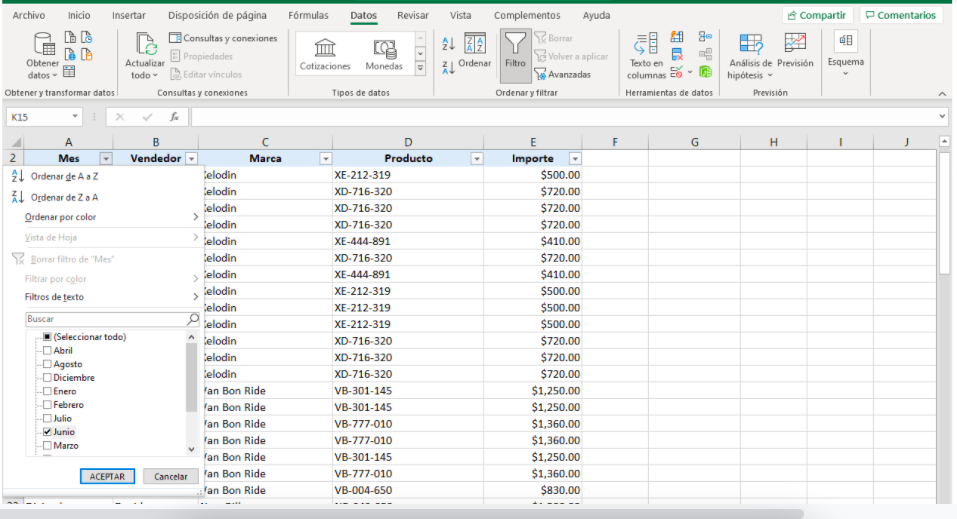957x519 pixels.
Task: Click the worksheet vertical scrollbar up arrow
Action: pyautogui.click(x=944, y=142)
